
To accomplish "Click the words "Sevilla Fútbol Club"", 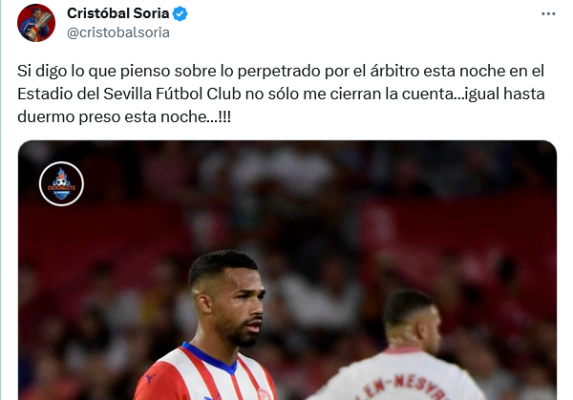I will pyautogui.click(x=172, y=94).
